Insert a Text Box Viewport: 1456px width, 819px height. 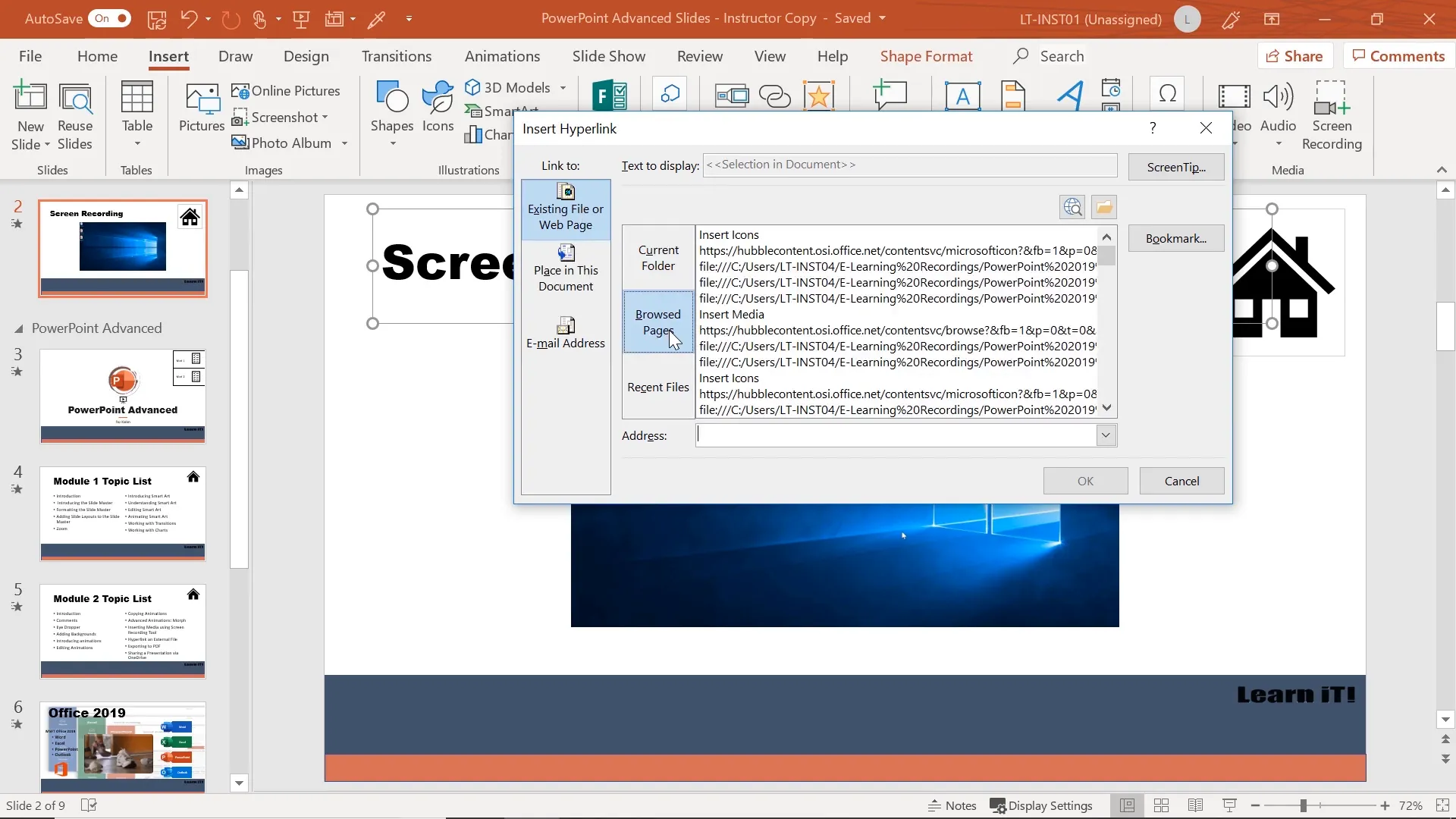(x=962, y=96)
